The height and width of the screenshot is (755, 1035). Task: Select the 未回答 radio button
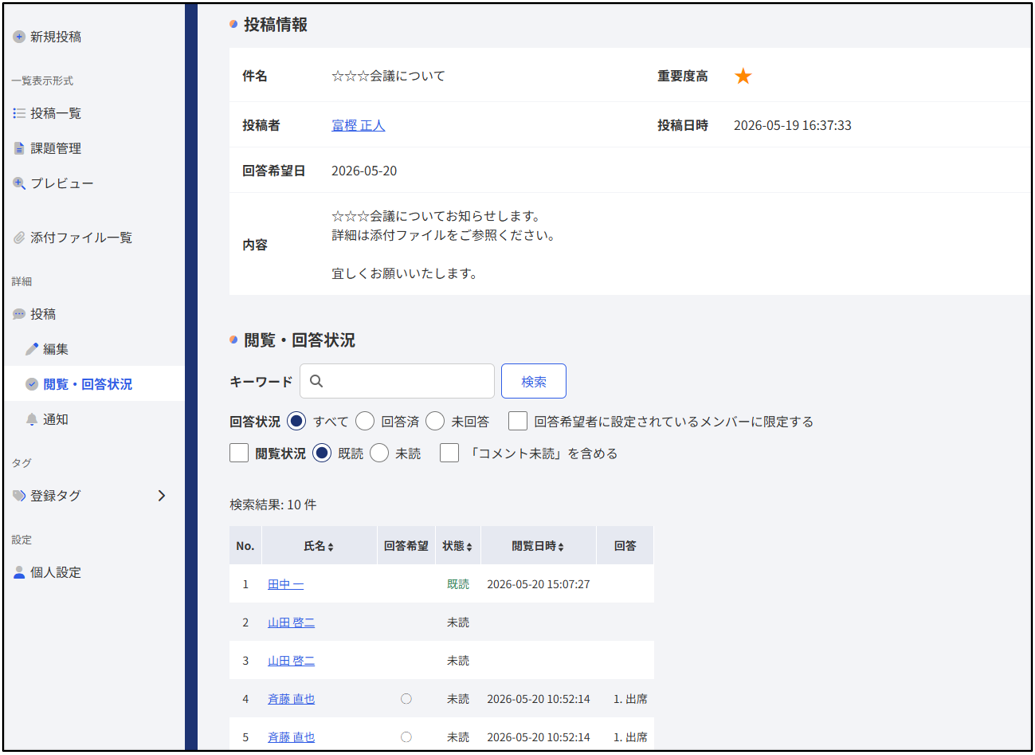tap(435, 421)
